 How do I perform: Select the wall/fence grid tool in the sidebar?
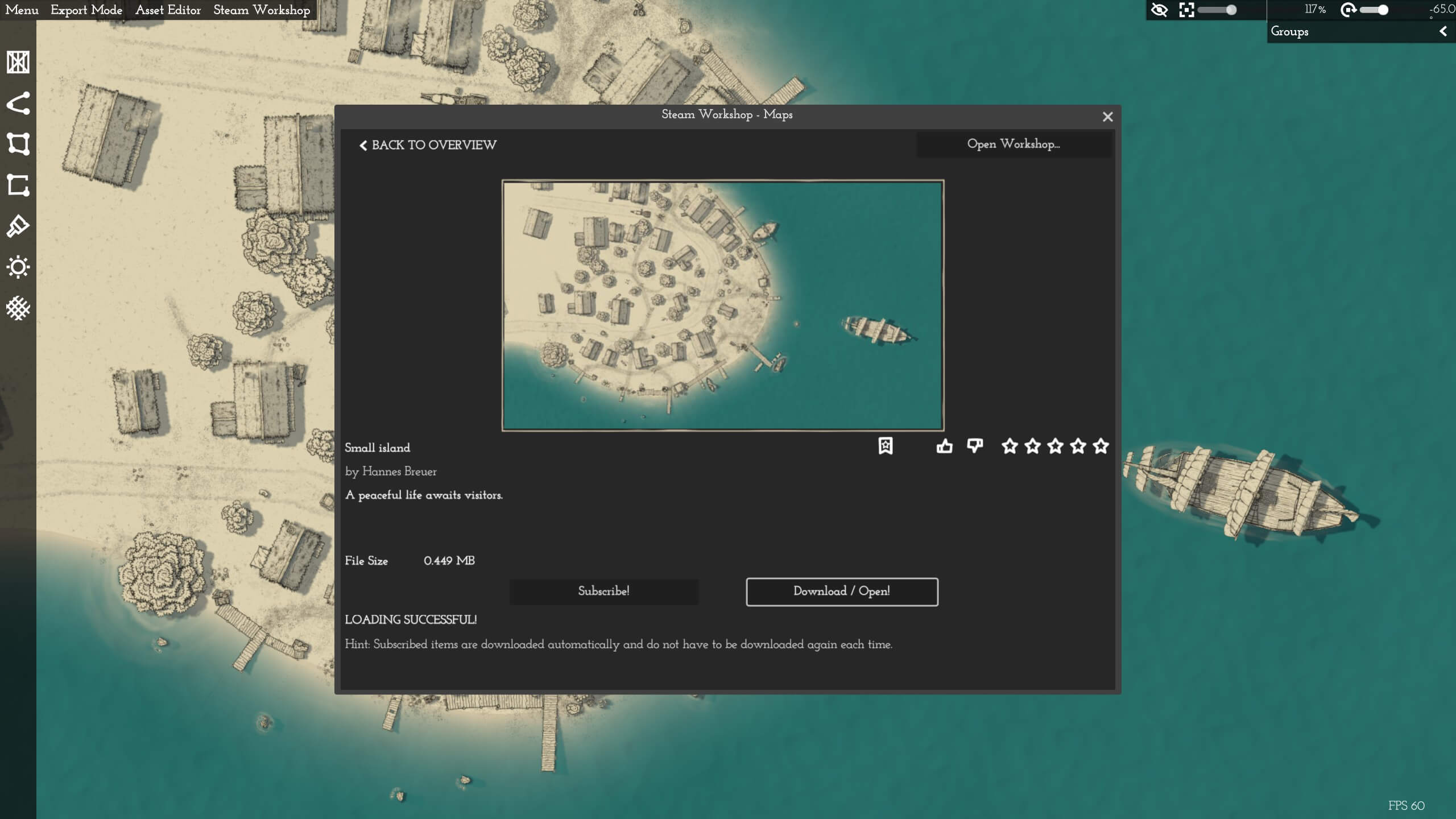(18, 63)
